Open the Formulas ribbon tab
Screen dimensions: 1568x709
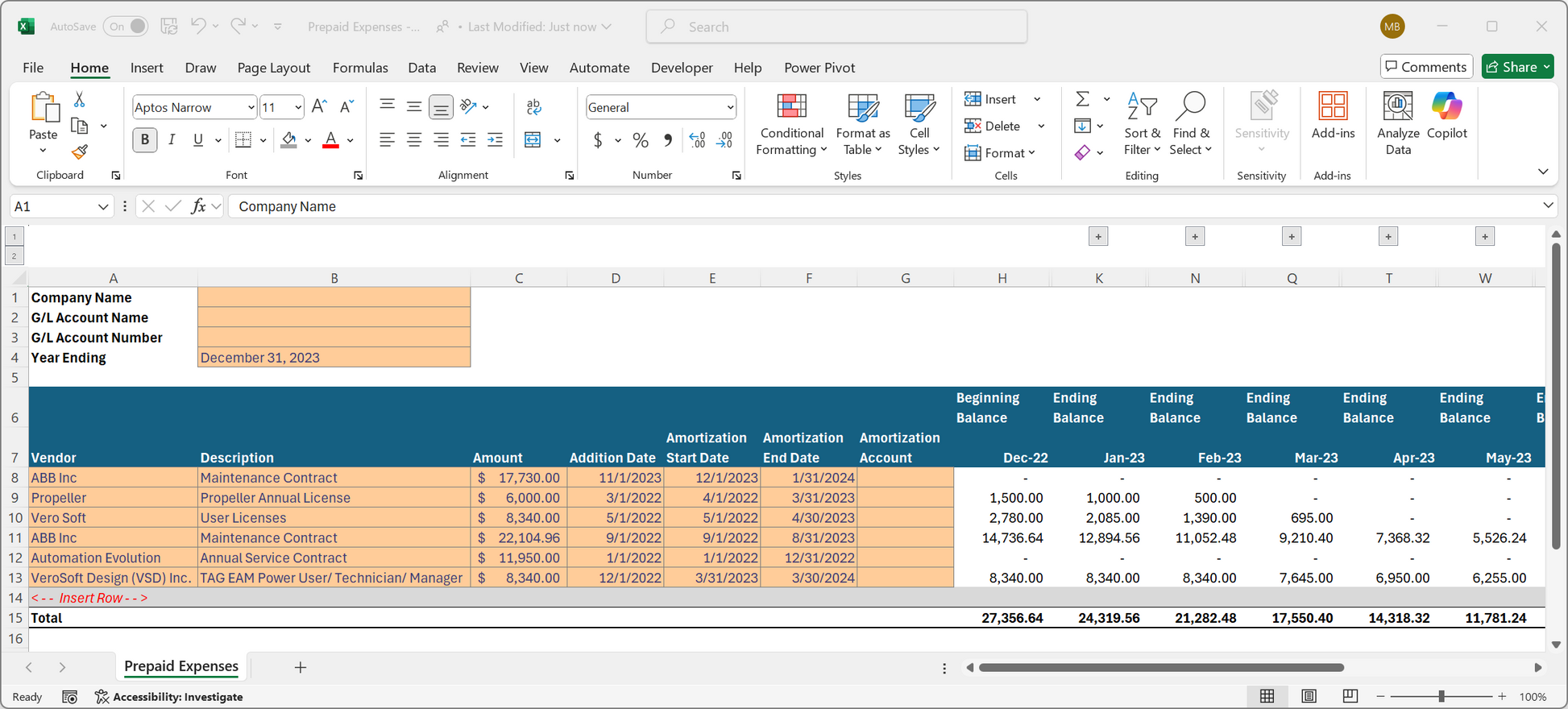click(360, 68)
